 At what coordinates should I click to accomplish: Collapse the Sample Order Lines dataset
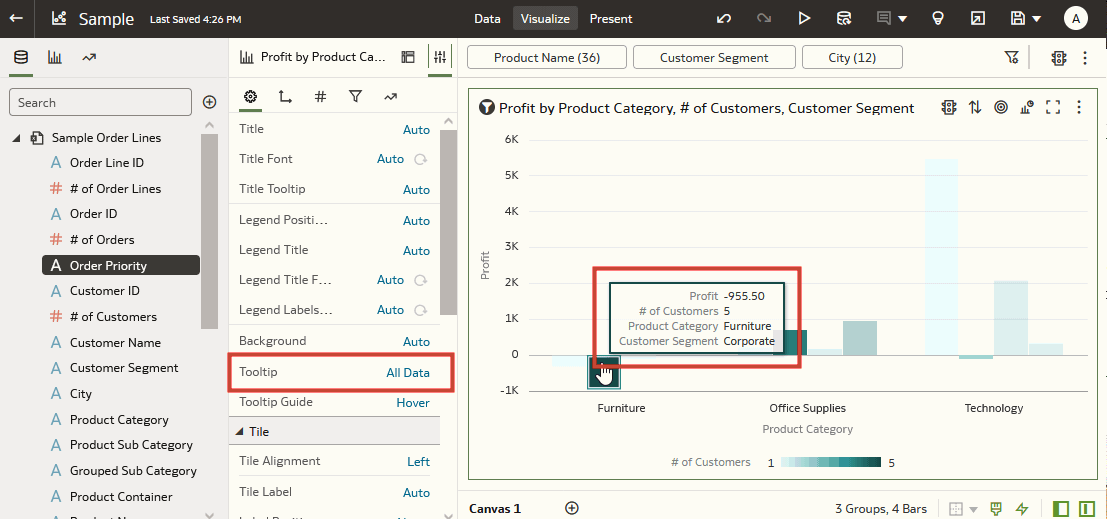[17, 138]
